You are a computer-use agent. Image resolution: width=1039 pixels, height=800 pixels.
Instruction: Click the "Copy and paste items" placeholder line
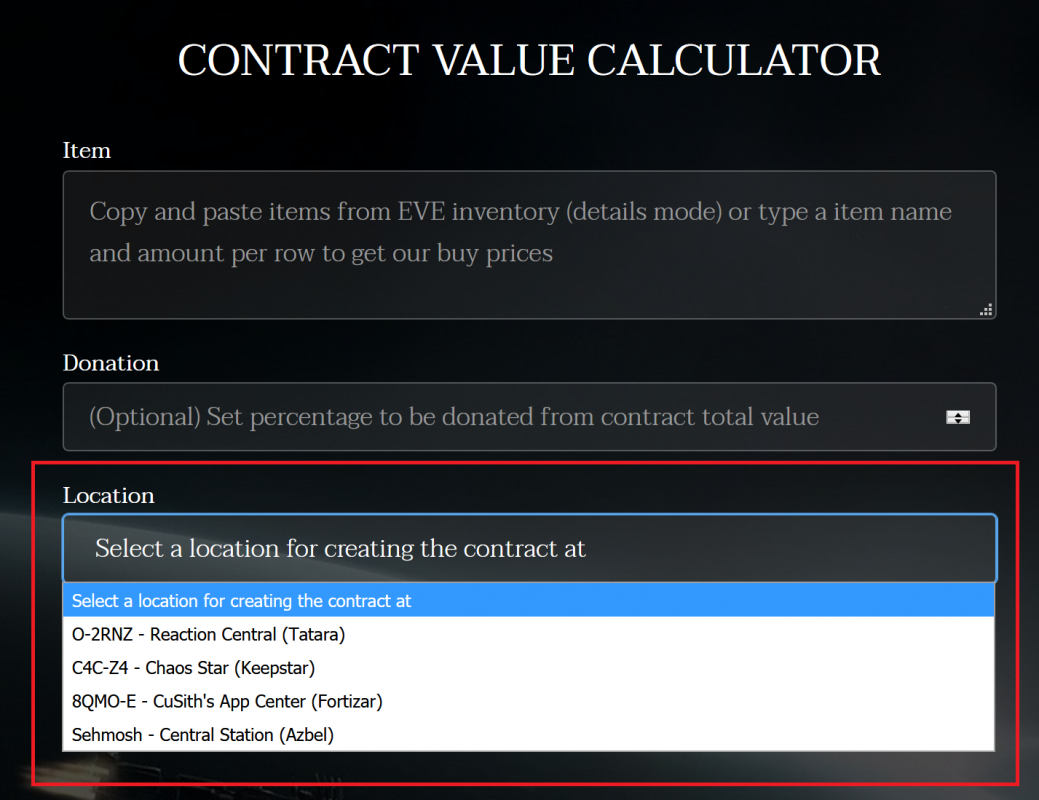tap(520, 212)
